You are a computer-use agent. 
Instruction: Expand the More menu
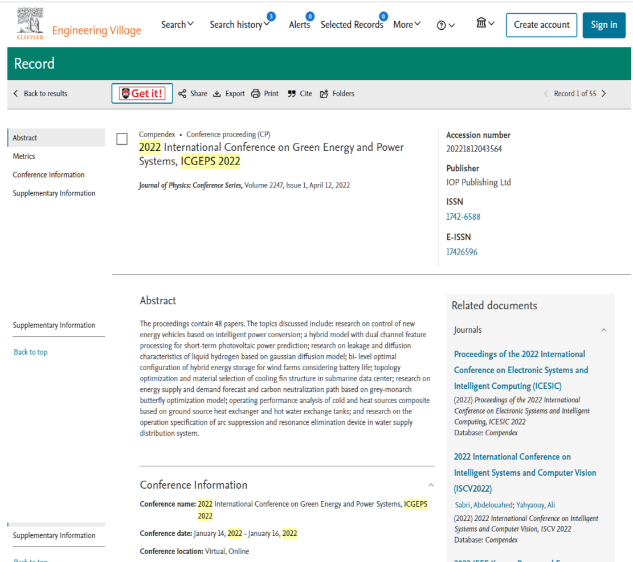(x=407, y=25)
